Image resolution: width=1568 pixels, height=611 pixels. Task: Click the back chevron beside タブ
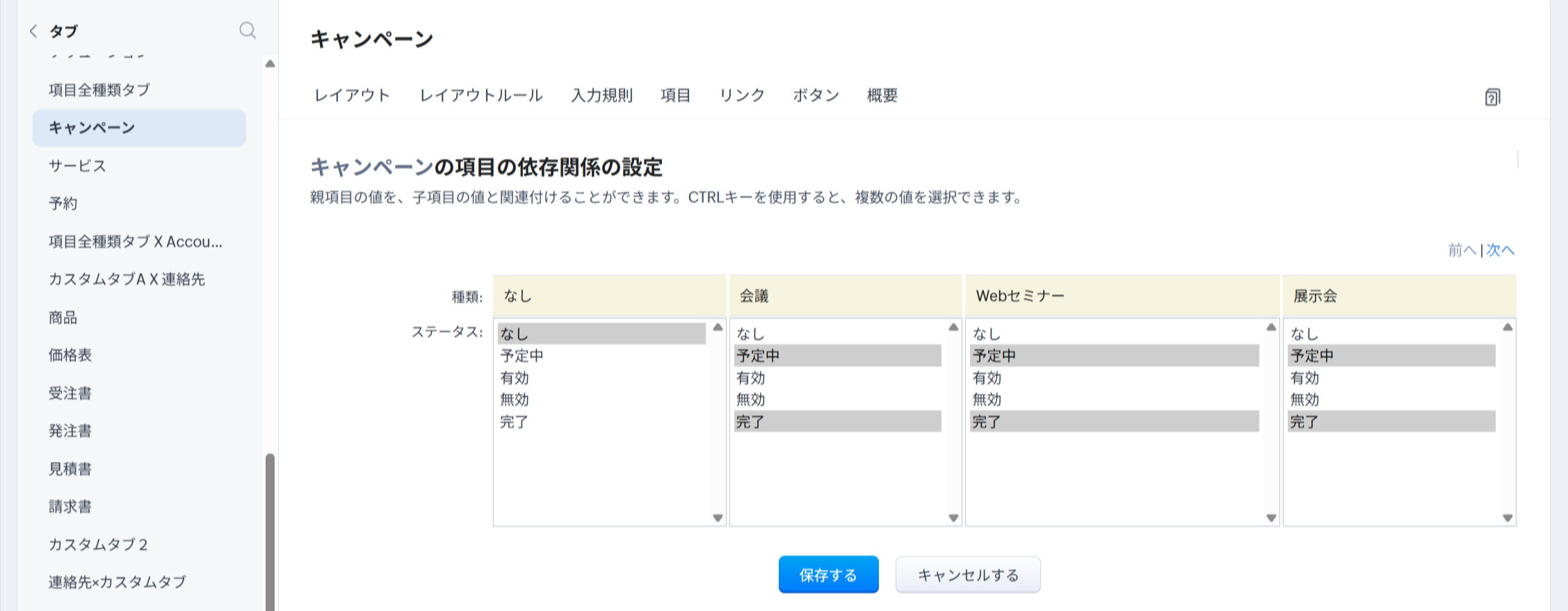(x=33, y=31)
